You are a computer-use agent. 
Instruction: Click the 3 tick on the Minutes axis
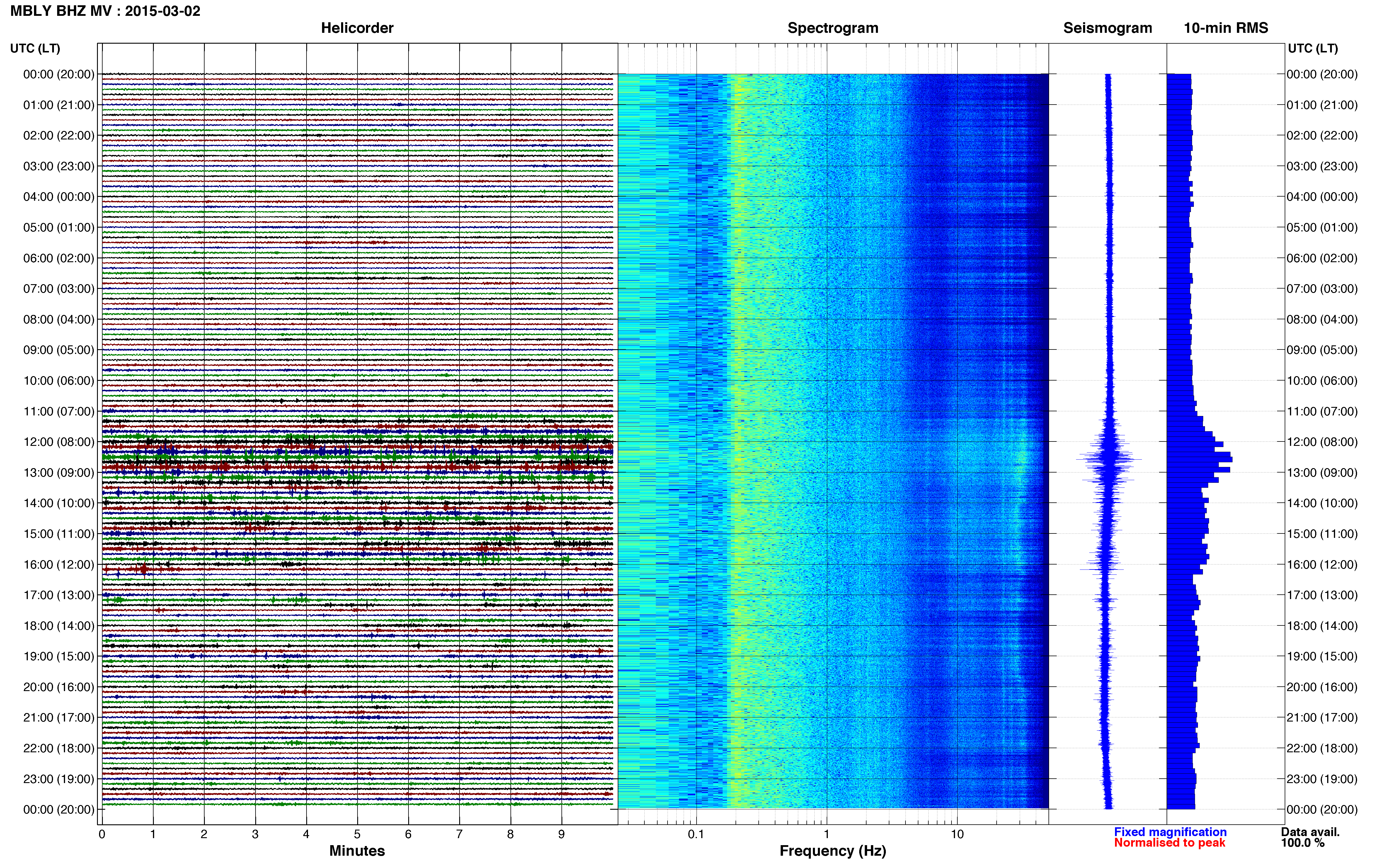pyautogui.click(x=255, y=834)
